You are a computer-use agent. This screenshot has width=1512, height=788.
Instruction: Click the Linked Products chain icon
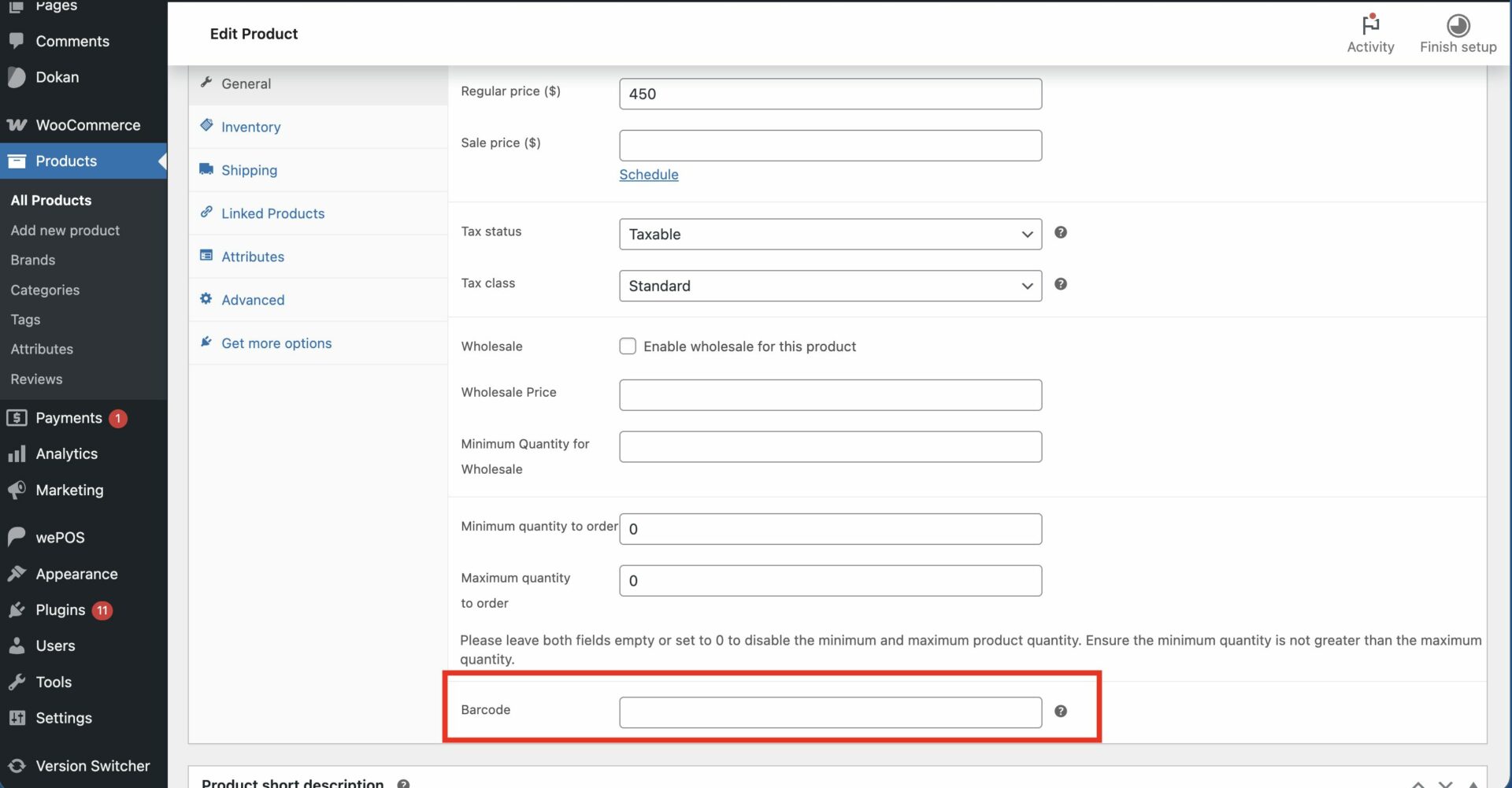(x=206, y=212)
